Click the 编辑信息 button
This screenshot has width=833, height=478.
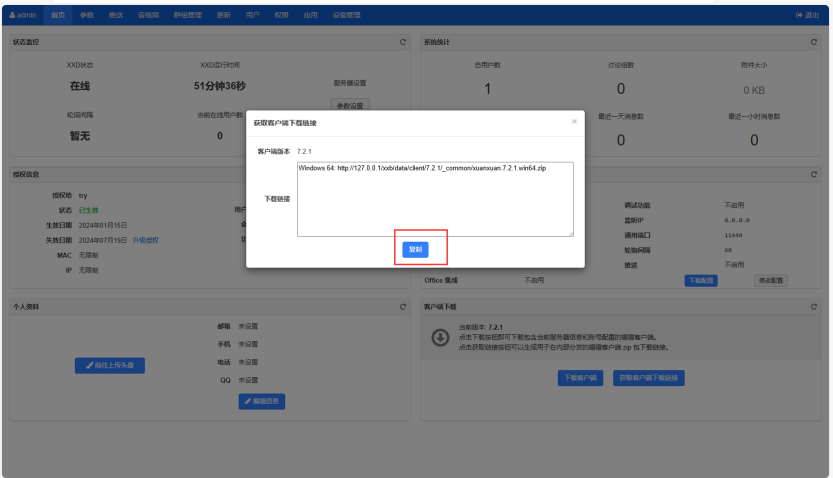(x=262, y=401)
